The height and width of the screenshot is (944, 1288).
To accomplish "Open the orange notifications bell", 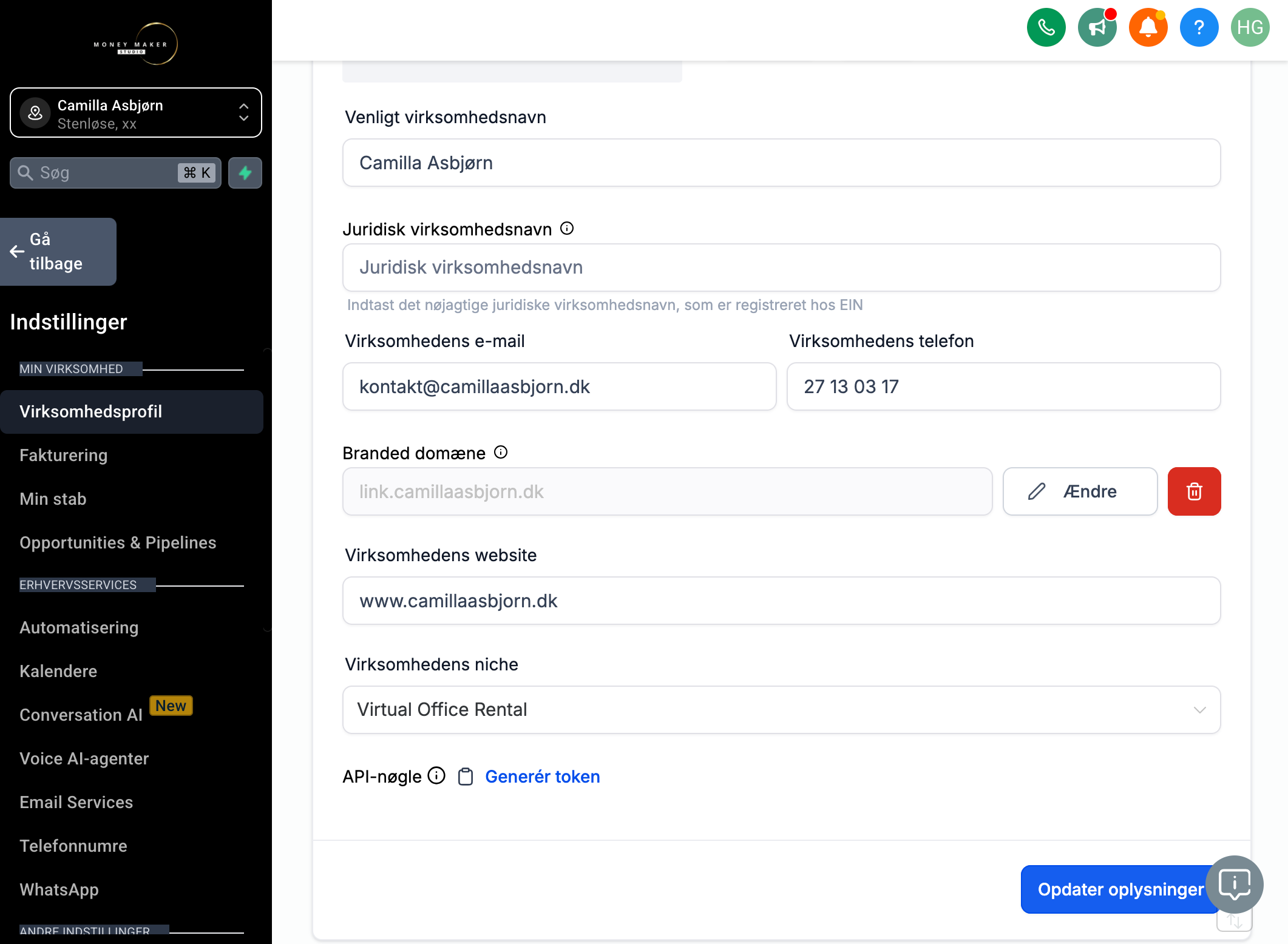I will pos(1148,28).
